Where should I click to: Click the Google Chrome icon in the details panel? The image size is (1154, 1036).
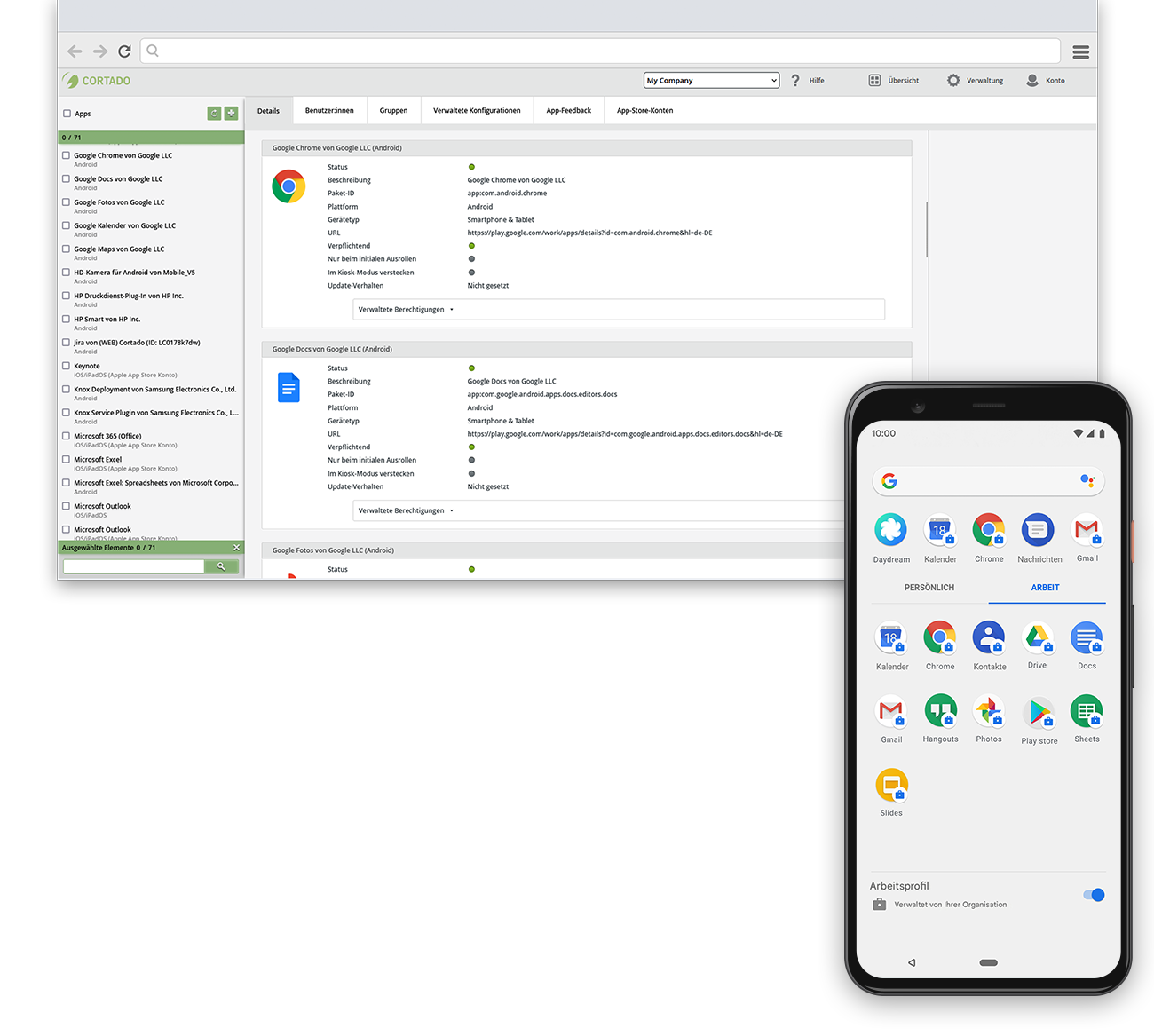288,186
